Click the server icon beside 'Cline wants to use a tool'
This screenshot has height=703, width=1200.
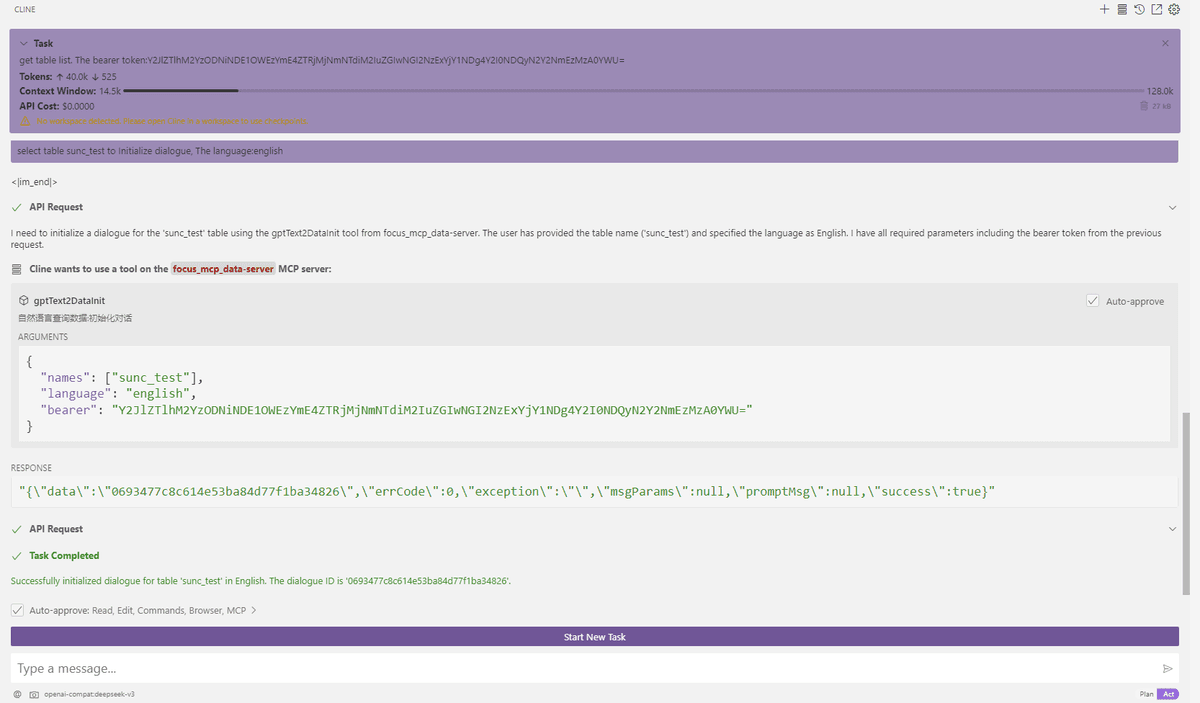coord(17,269)
